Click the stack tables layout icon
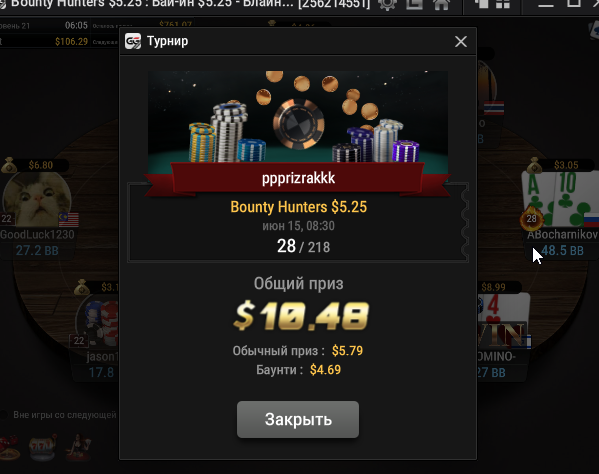 coord(482,4)
